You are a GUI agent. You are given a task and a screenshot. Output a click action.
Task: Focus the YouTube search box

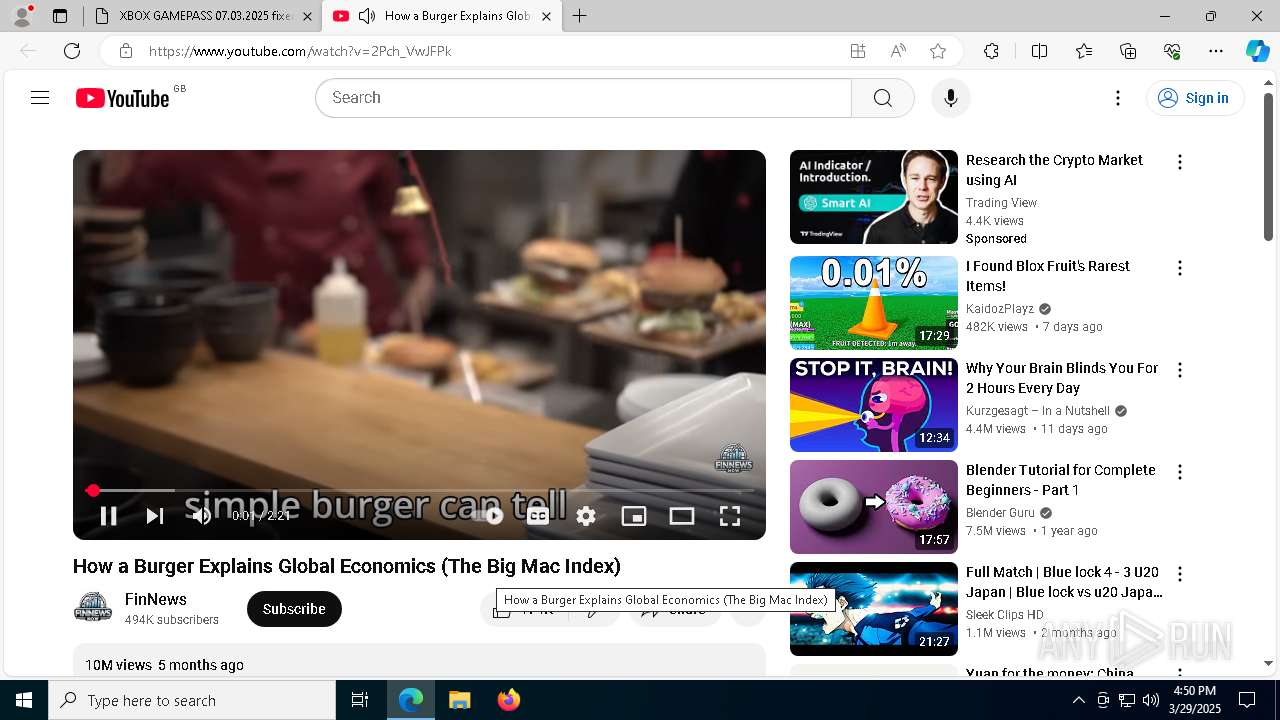pos(583,98)
